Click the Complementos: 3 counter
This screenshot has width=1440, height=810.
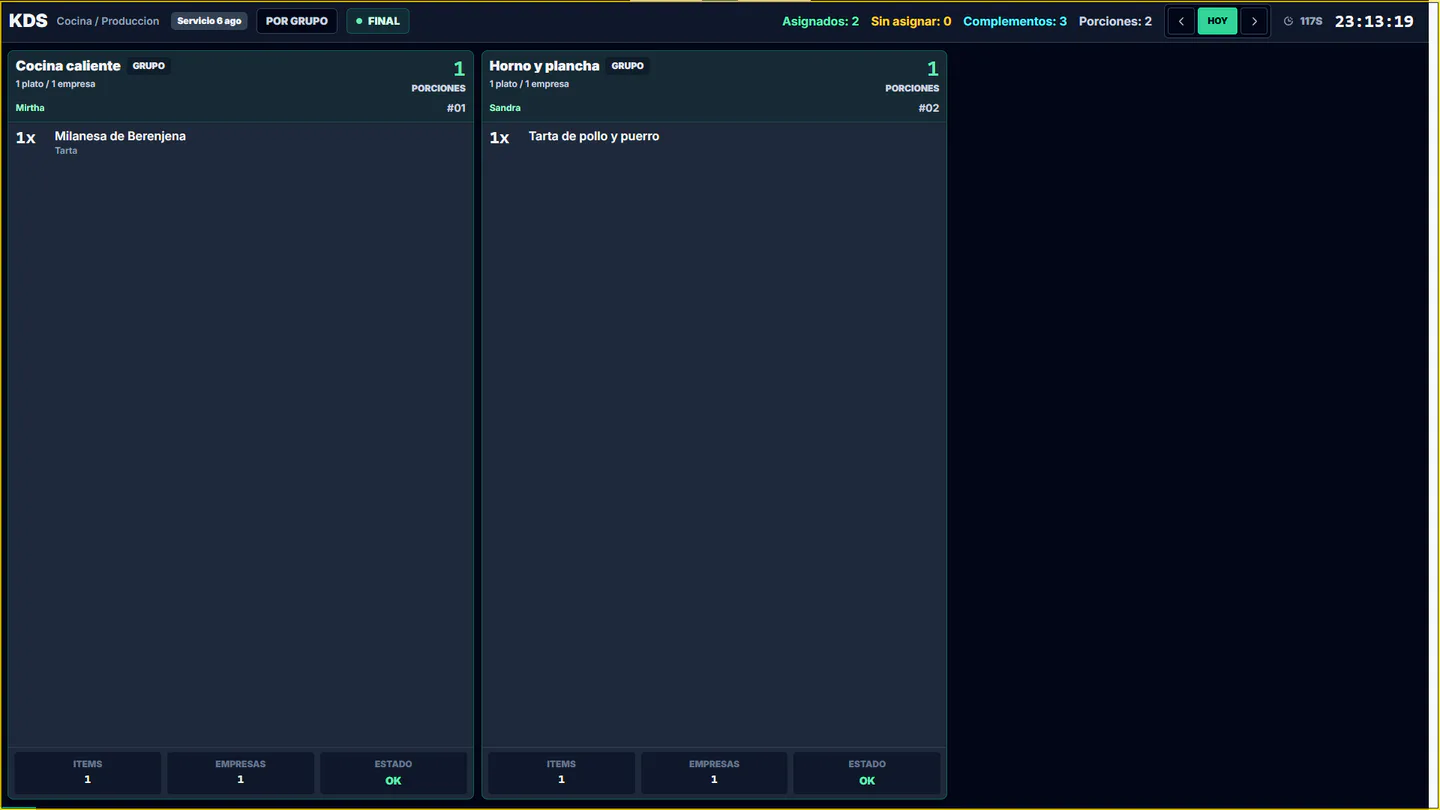(1015, 21)
